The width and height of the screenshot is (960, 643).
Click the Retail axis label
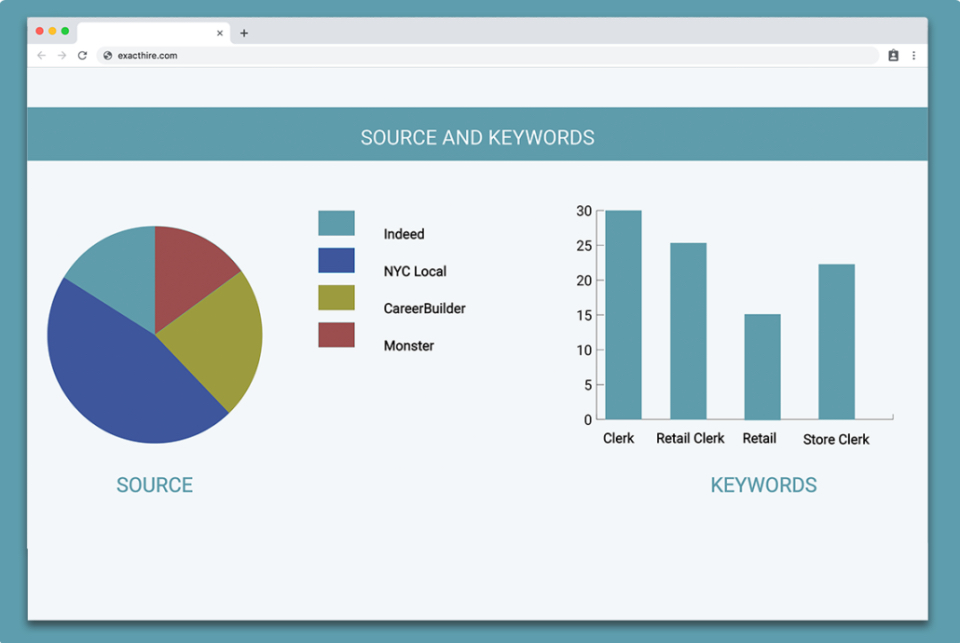[x=759, y=438]
